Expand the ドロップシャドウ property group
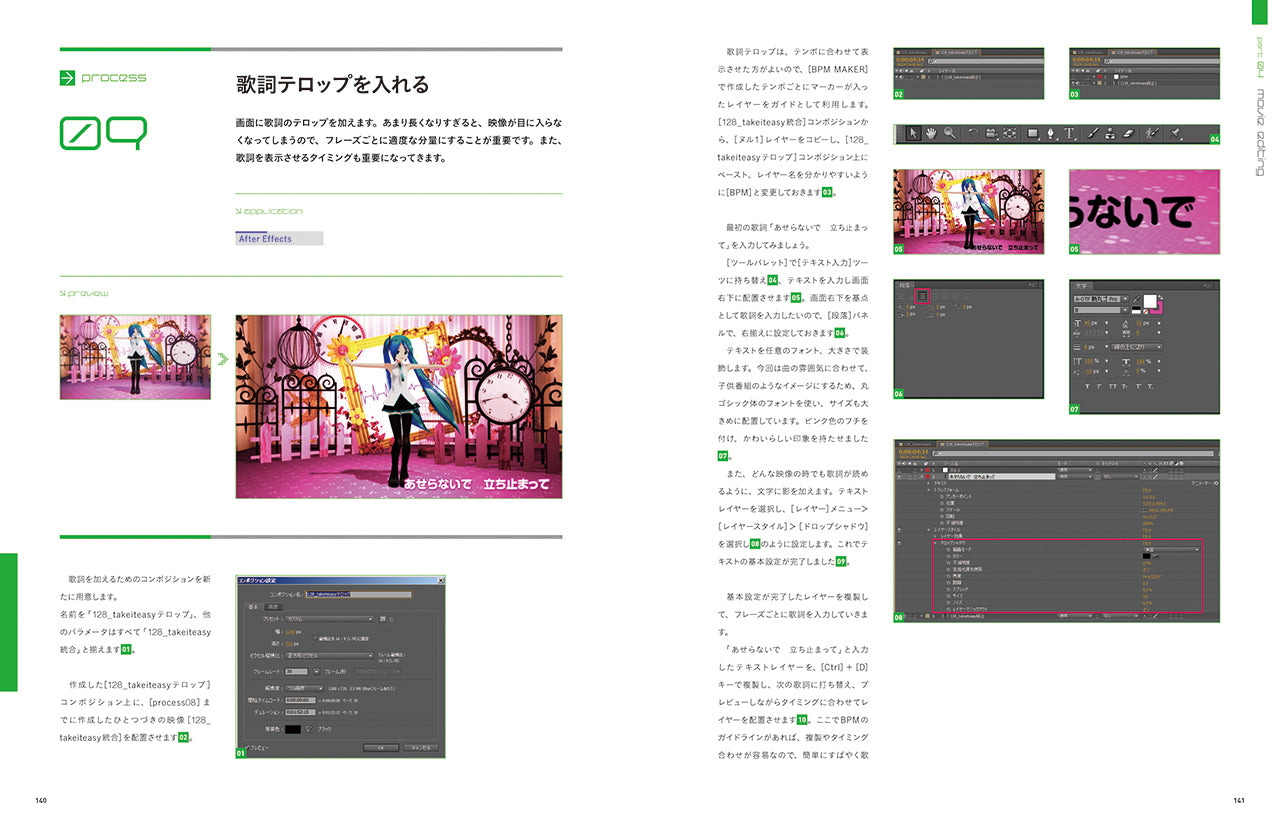This screenshot has height=830, width=1280. click(x=937, y=542)
